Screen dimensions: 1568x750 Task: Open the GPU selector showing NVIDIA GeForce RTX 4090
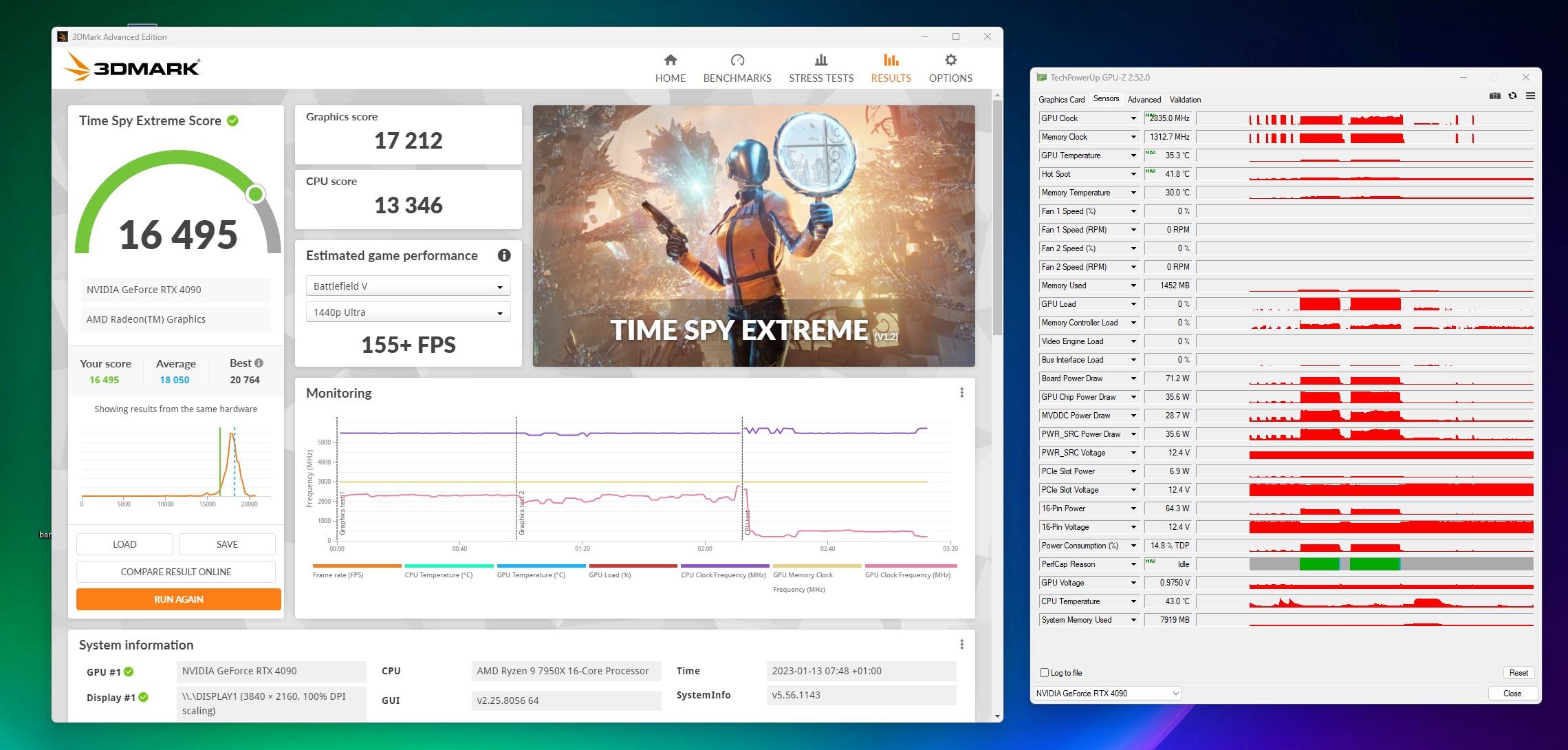point(1107,694)
